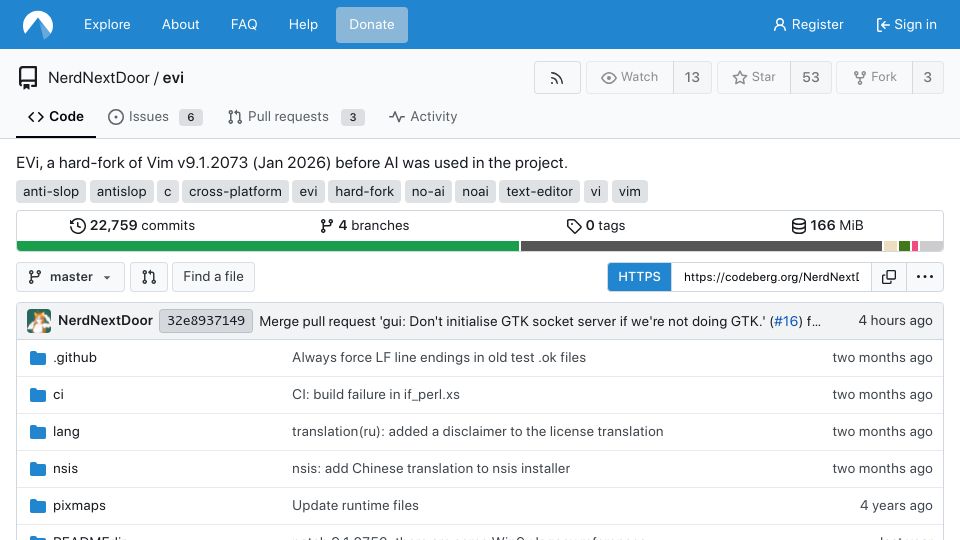
Task: Star the evi repository
Action: pyautogui.click(x=754, y=78)
